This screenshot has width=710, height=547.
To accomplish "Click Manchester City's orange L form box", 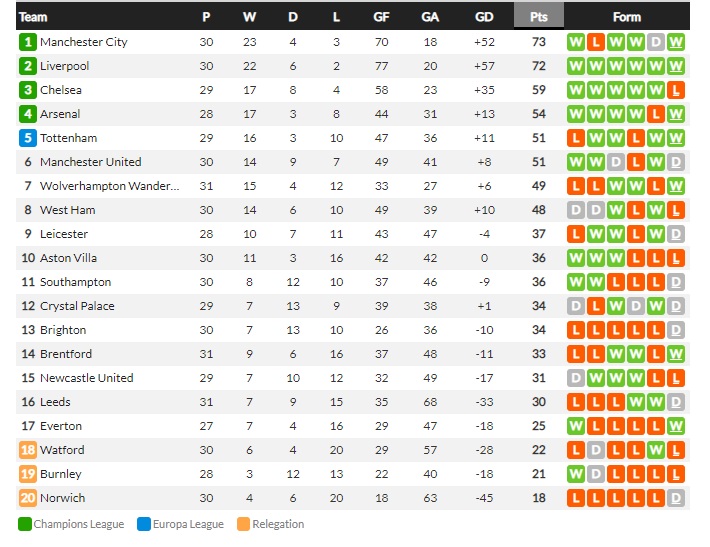I will 596,42.
